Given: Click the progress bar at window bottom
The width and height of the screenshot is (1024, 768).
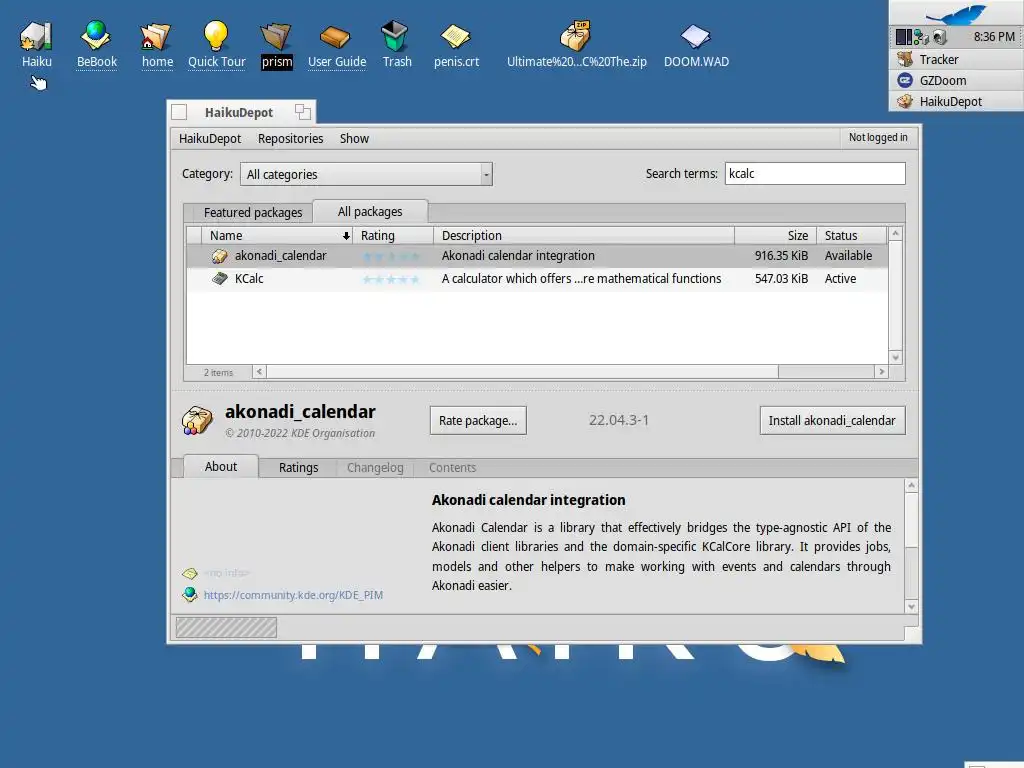Looking at the screenshot, I should click(x=226, y=628).
